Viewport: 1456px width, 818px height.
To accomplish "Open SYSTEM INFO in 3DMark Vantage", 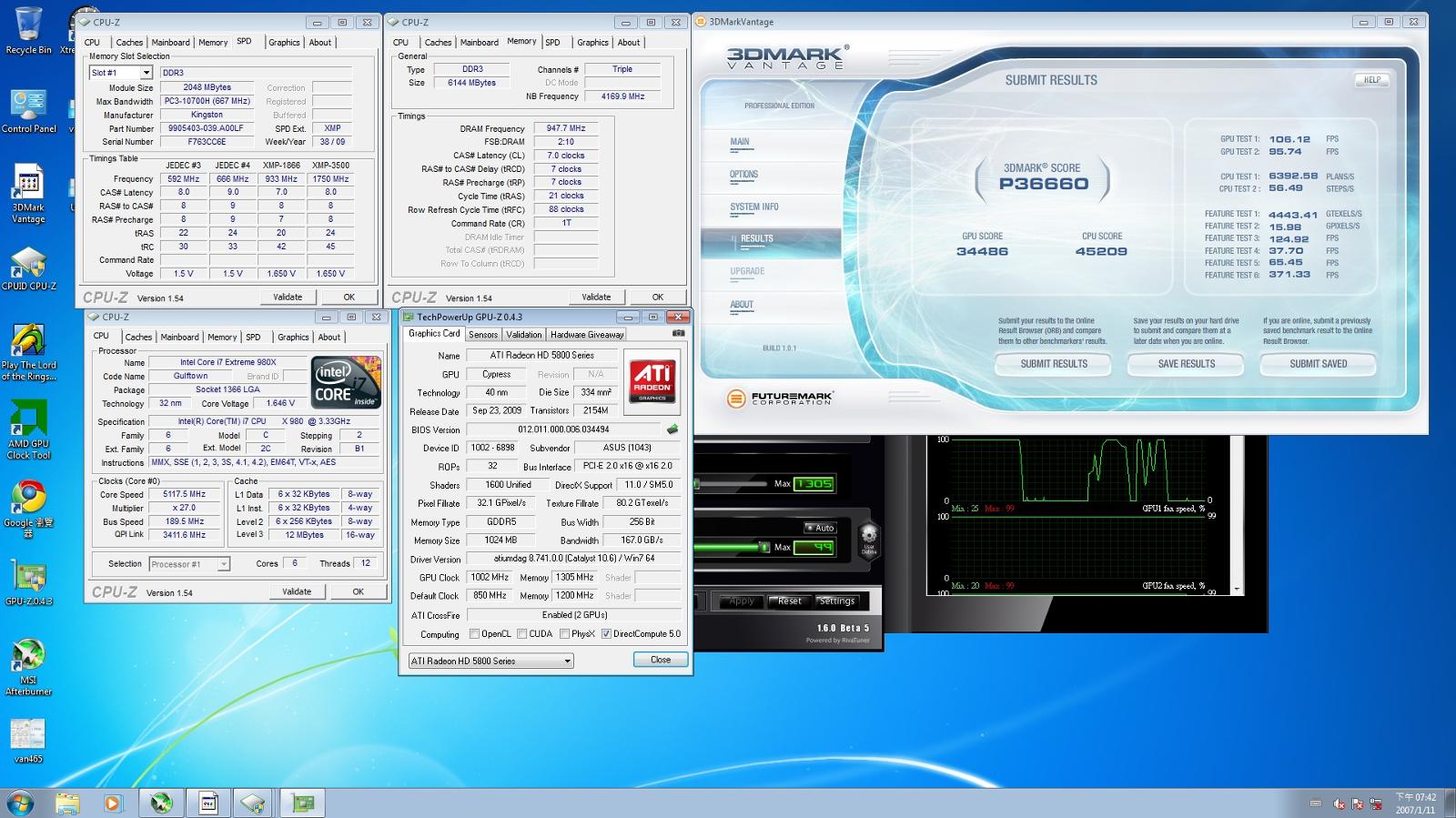I will (753, 207).
